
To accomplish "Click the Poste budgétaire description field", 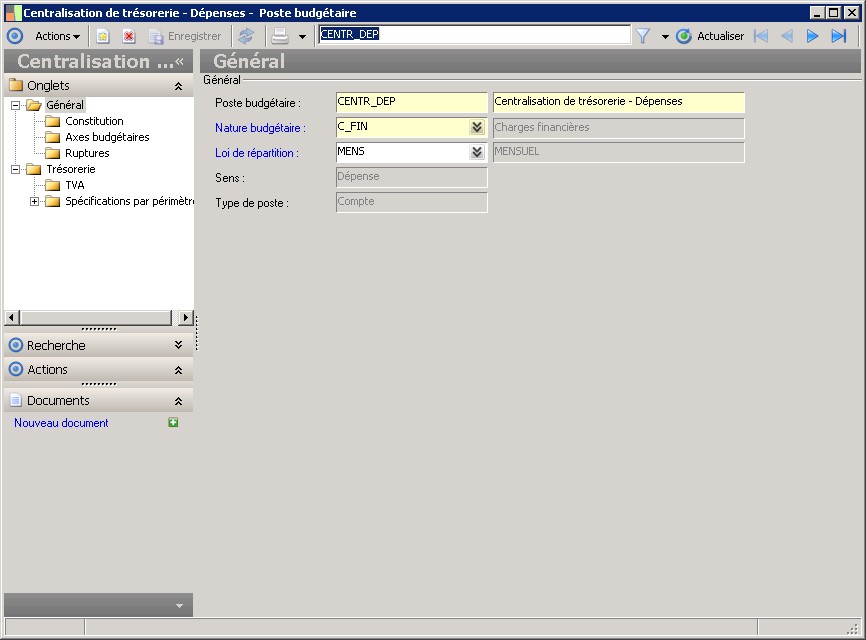I will coord(619,102).
